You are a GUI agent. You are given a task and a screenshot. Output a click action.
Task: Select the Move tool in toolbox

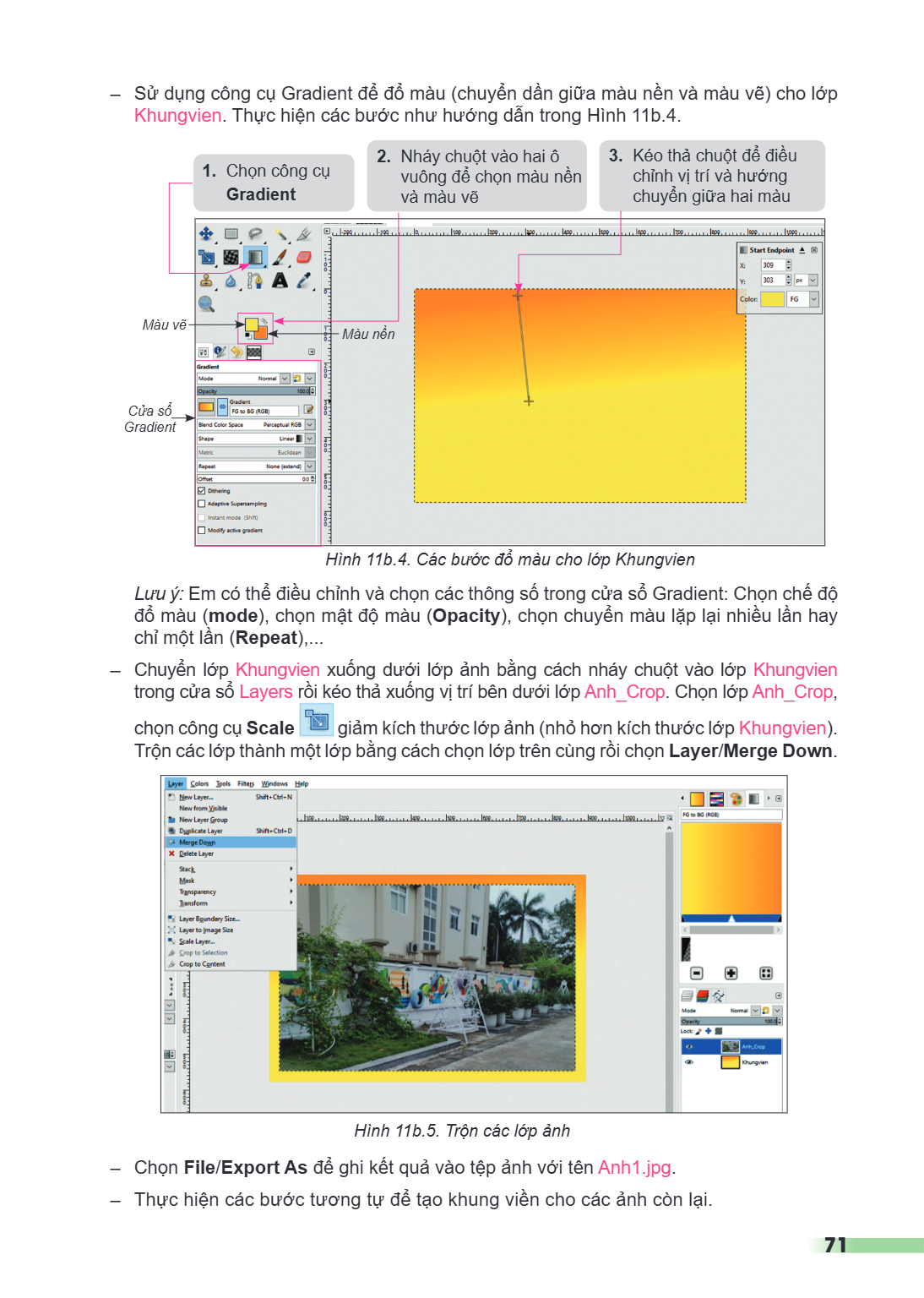[206, 233]
